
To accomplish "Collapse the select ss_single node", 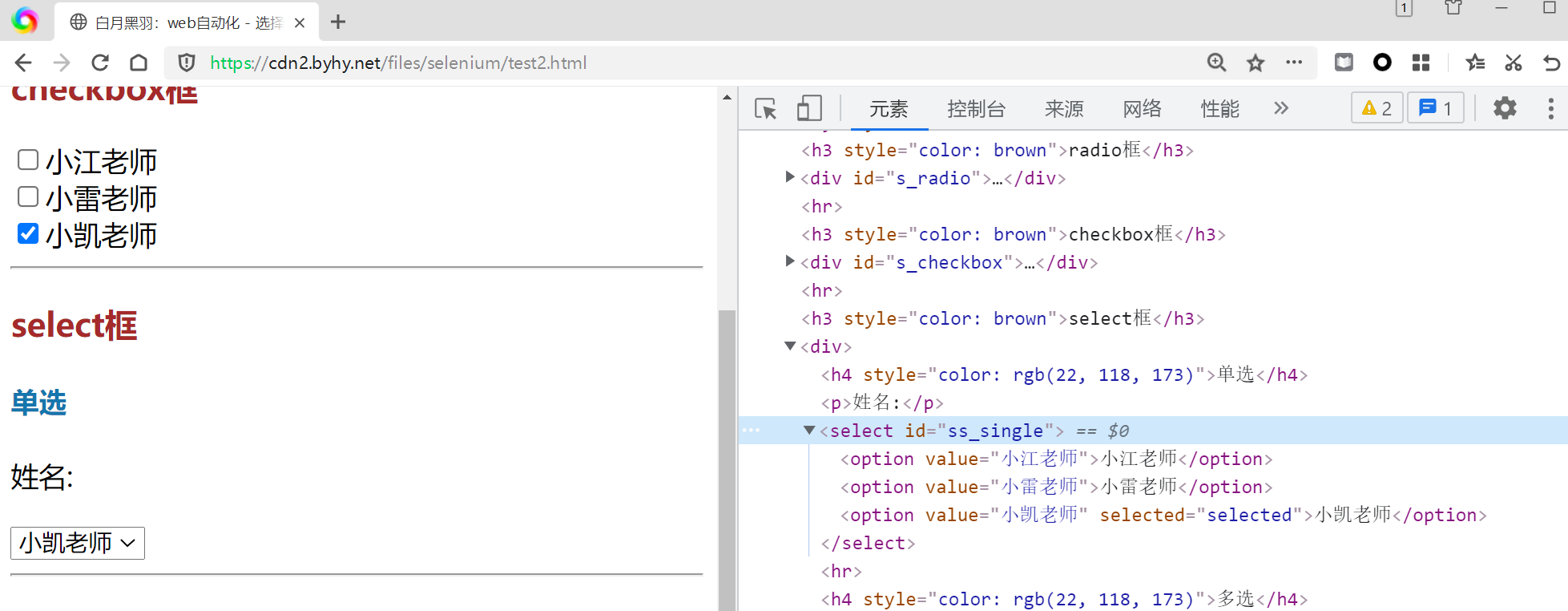I will coord(809,430).
